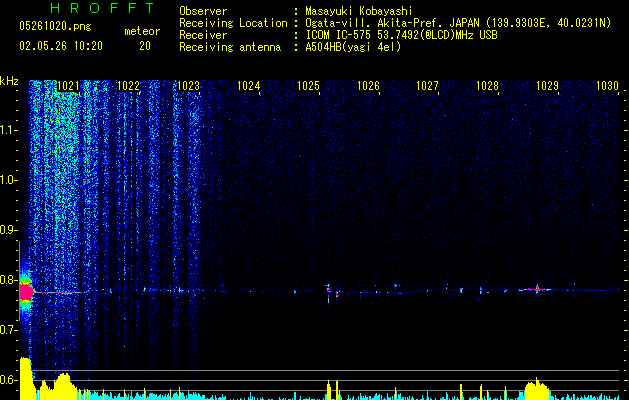The image size is (629, 400).
Task: Select the filename 05261020.png
Action: 55,26
